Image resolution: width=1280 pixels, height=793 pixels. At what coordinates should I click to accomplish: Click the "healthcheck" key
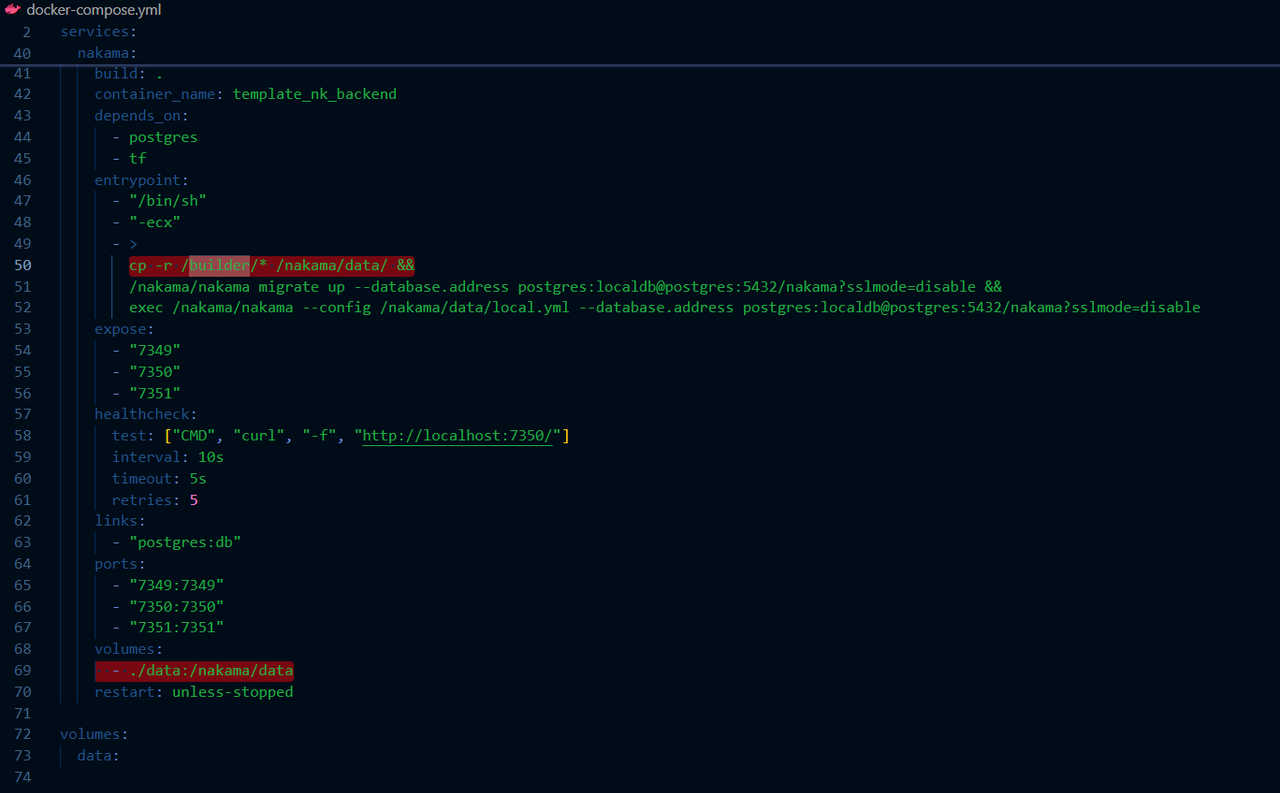coord(142,414)
